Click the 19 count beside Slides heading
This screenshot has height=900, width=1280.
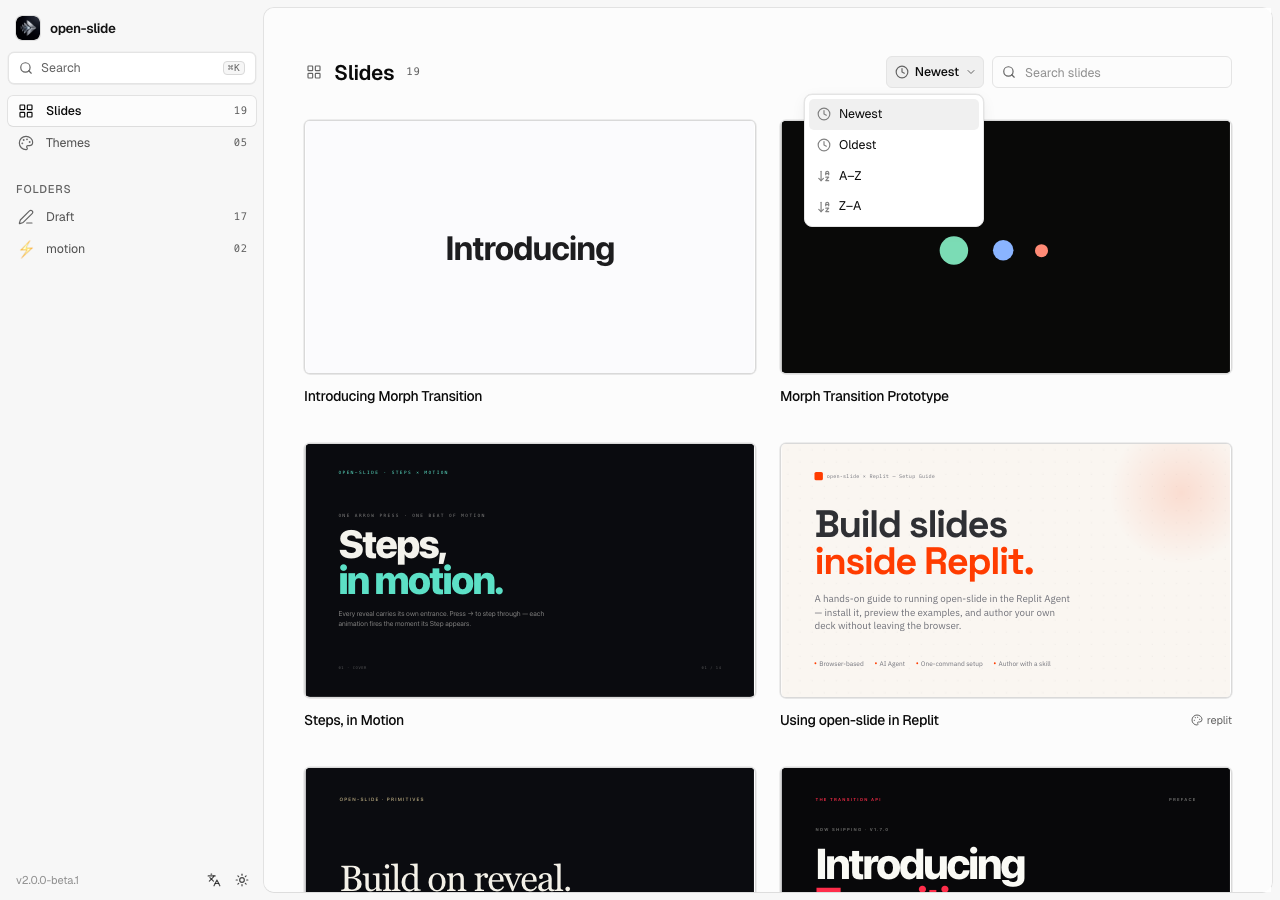tap(413, 72)
